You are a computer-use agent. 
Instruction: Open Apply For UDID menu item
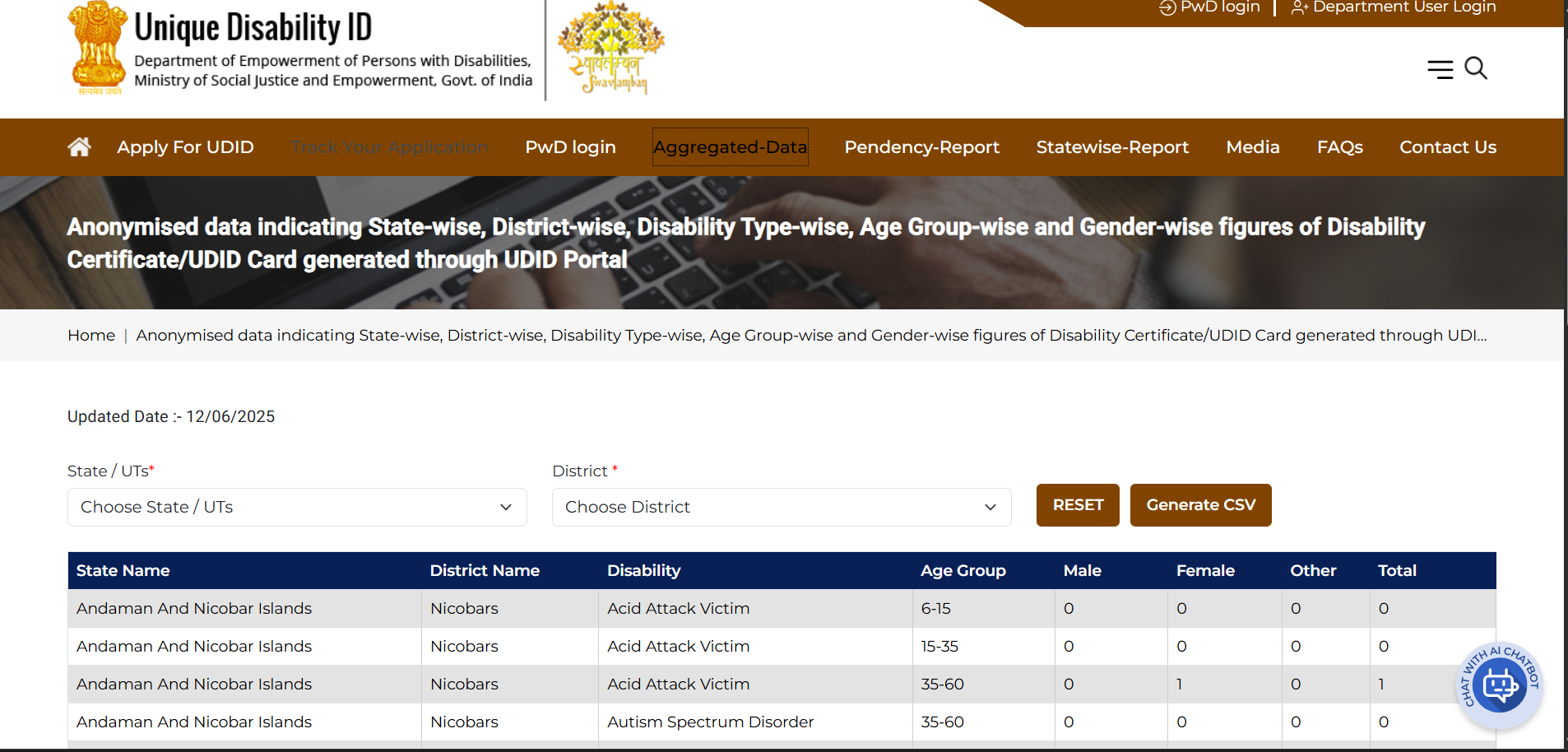coord(185,147)
